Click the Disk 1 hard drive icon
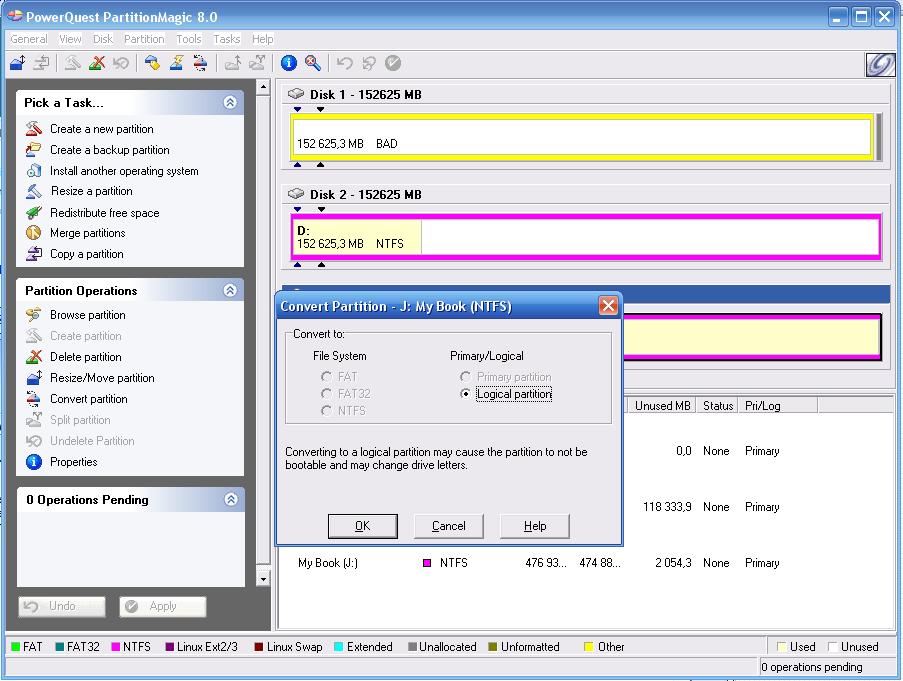Screen dimensions: 903x681 [296, 93]
